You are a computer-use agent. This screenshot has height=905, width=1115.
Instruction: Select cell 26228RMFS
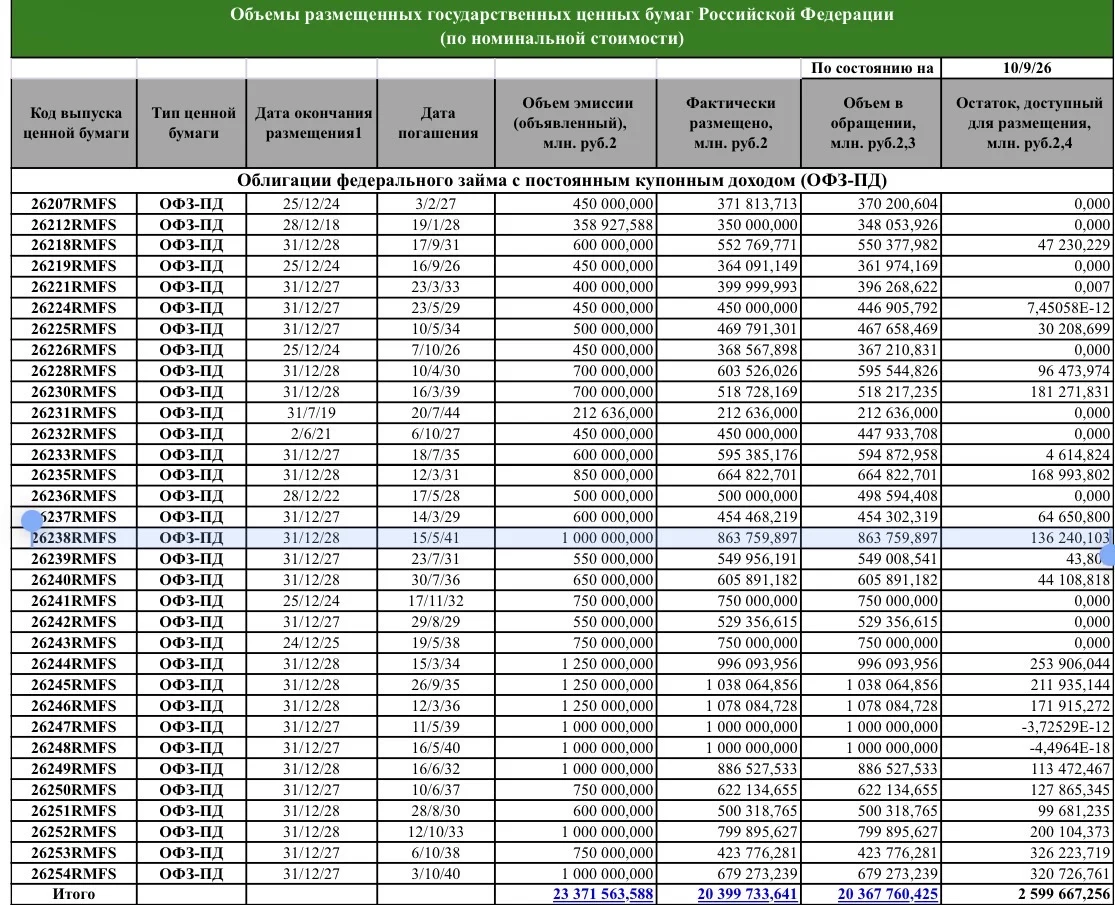point(74,371)
